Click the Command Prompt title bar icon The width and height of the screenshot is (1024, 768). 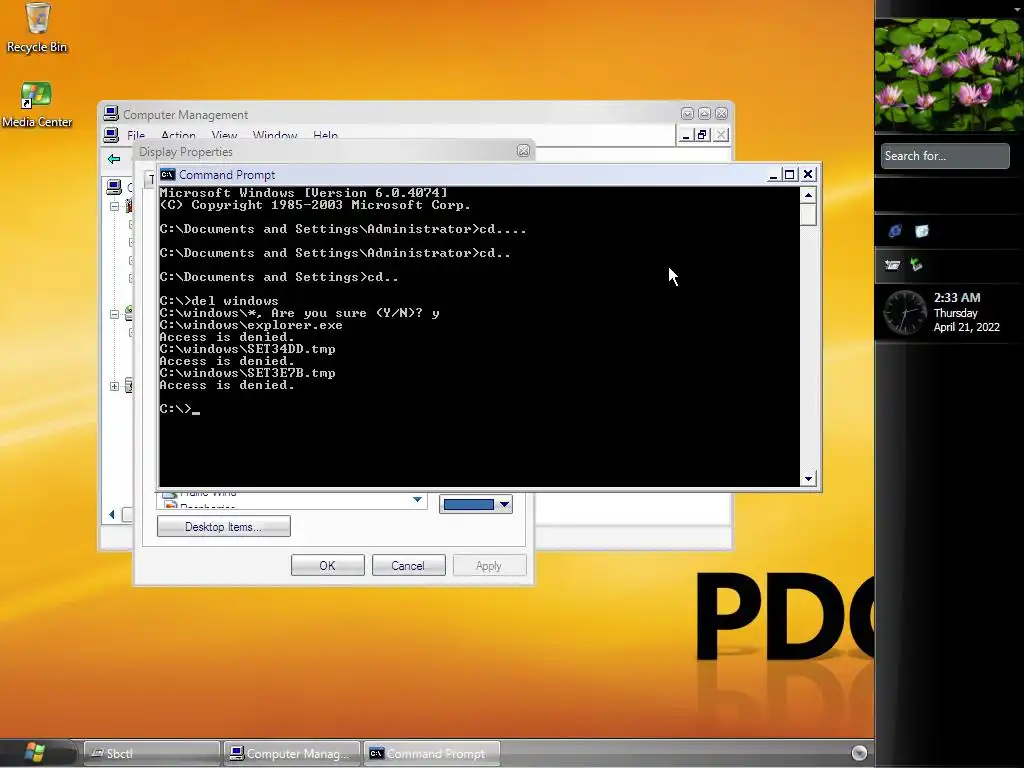(168, 174)
